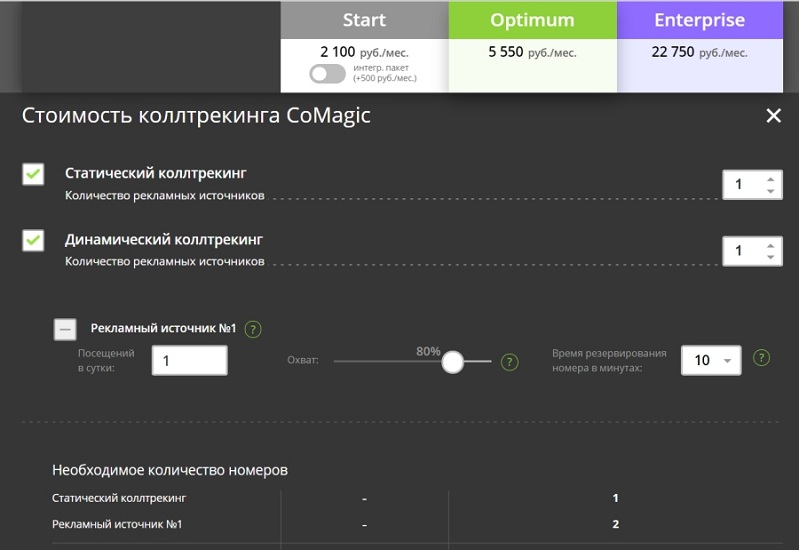
Task: Click value 2 in Рекламный источник №1 row
Action: coord(616,524)
